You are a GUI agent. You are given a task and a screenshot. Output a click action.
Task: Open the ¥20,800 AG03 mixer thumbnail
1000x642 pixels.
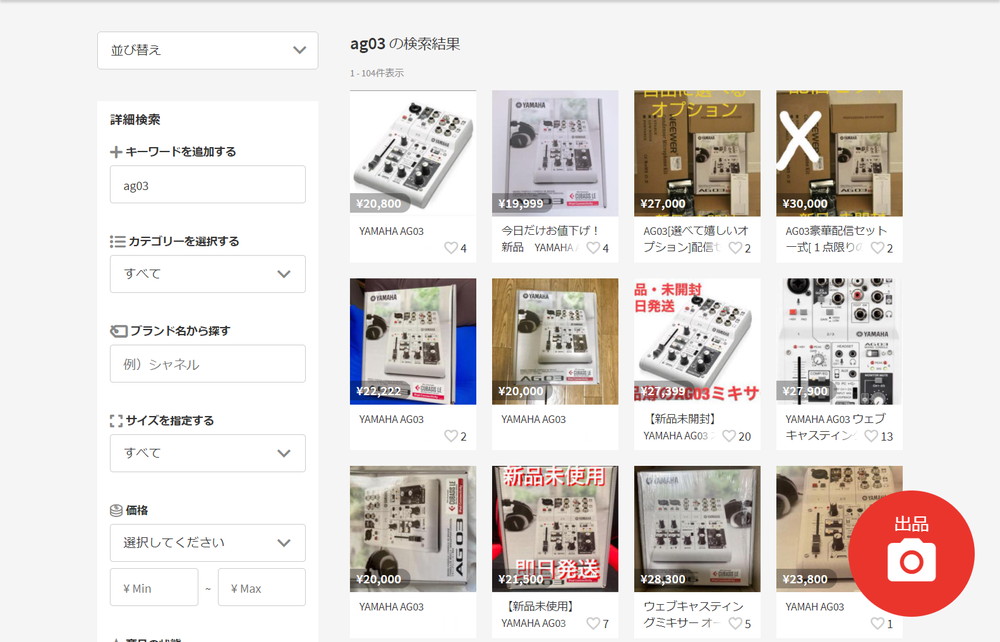pos(413,153)
